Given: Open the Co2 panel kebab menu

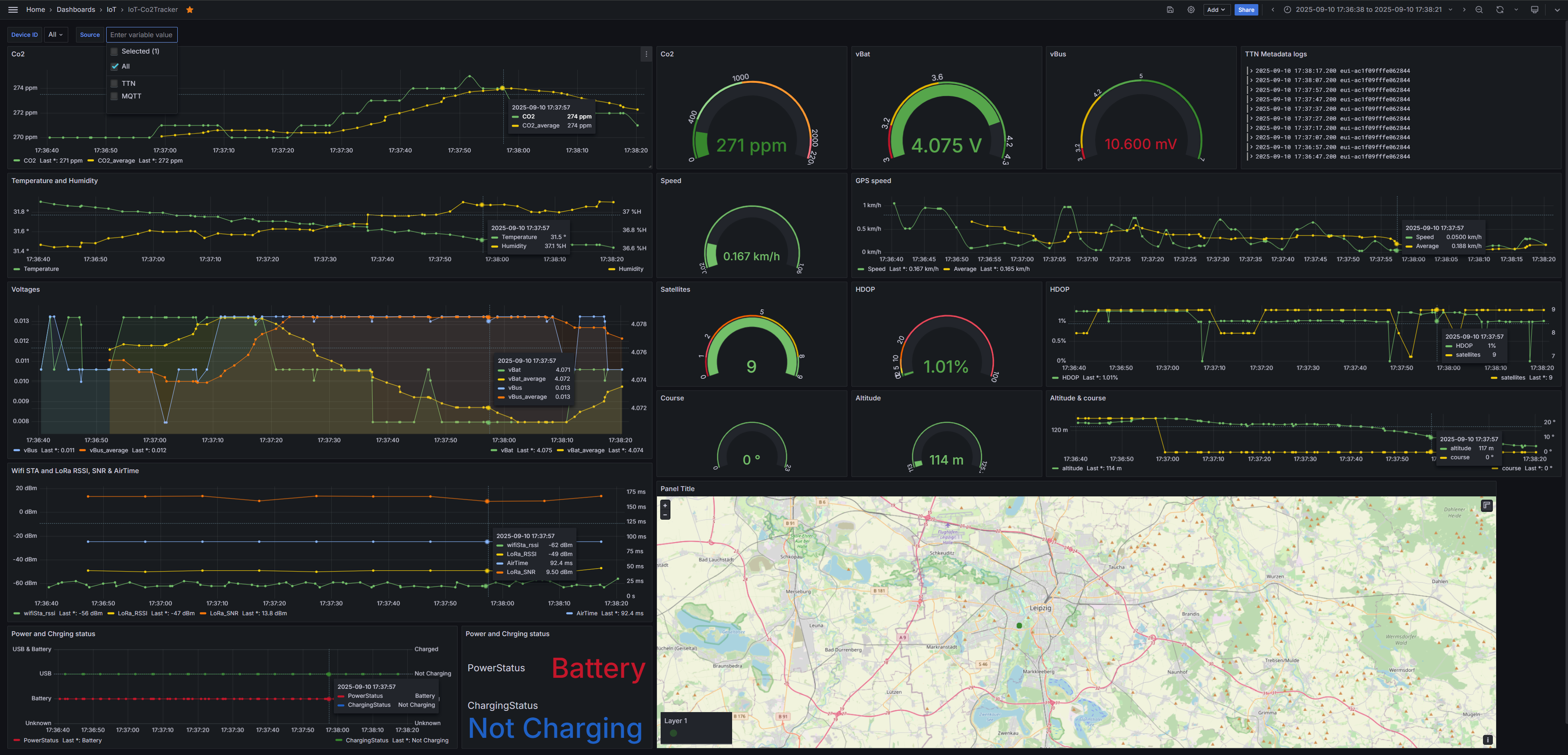Looking at the screenshot, I should coord(646,54).
